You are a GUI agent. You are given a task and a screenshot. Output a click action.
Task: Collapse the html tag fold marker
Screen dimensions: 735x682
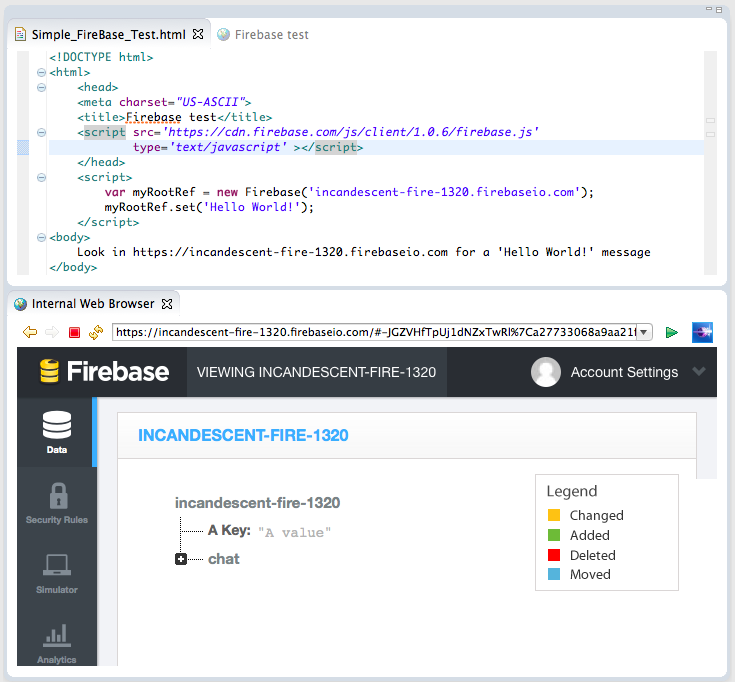coord(40,72)
